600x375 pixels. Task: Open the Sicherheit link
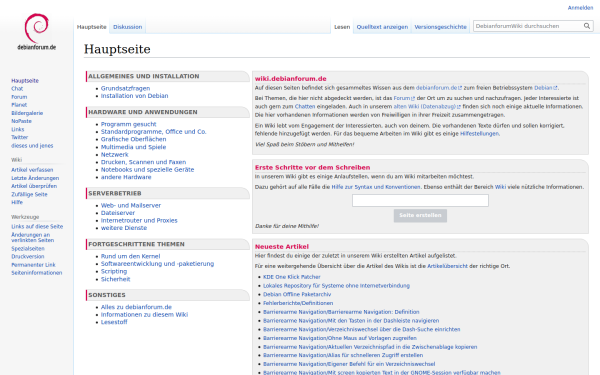point(116,279)
